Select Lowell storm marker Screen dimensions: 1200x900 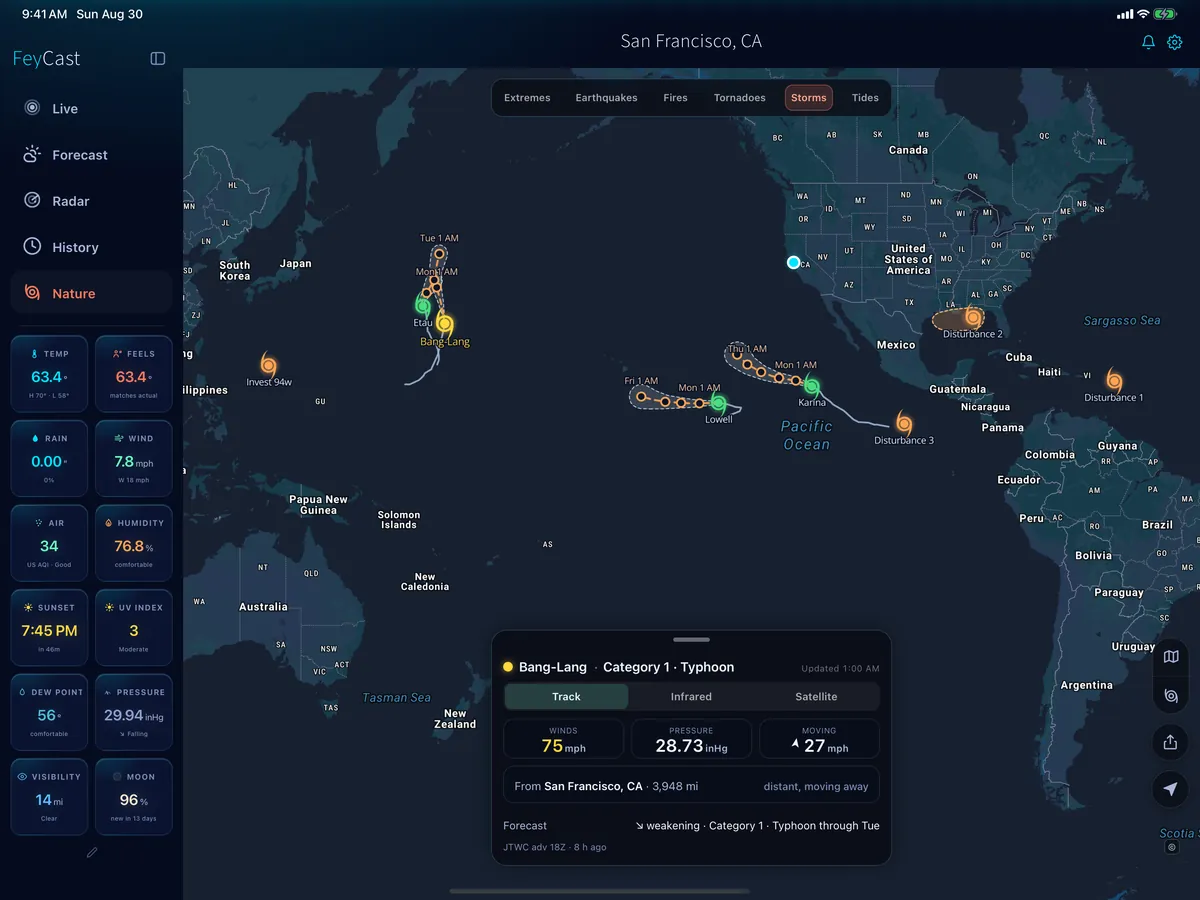pyautogui.click(x=718, y=403)
